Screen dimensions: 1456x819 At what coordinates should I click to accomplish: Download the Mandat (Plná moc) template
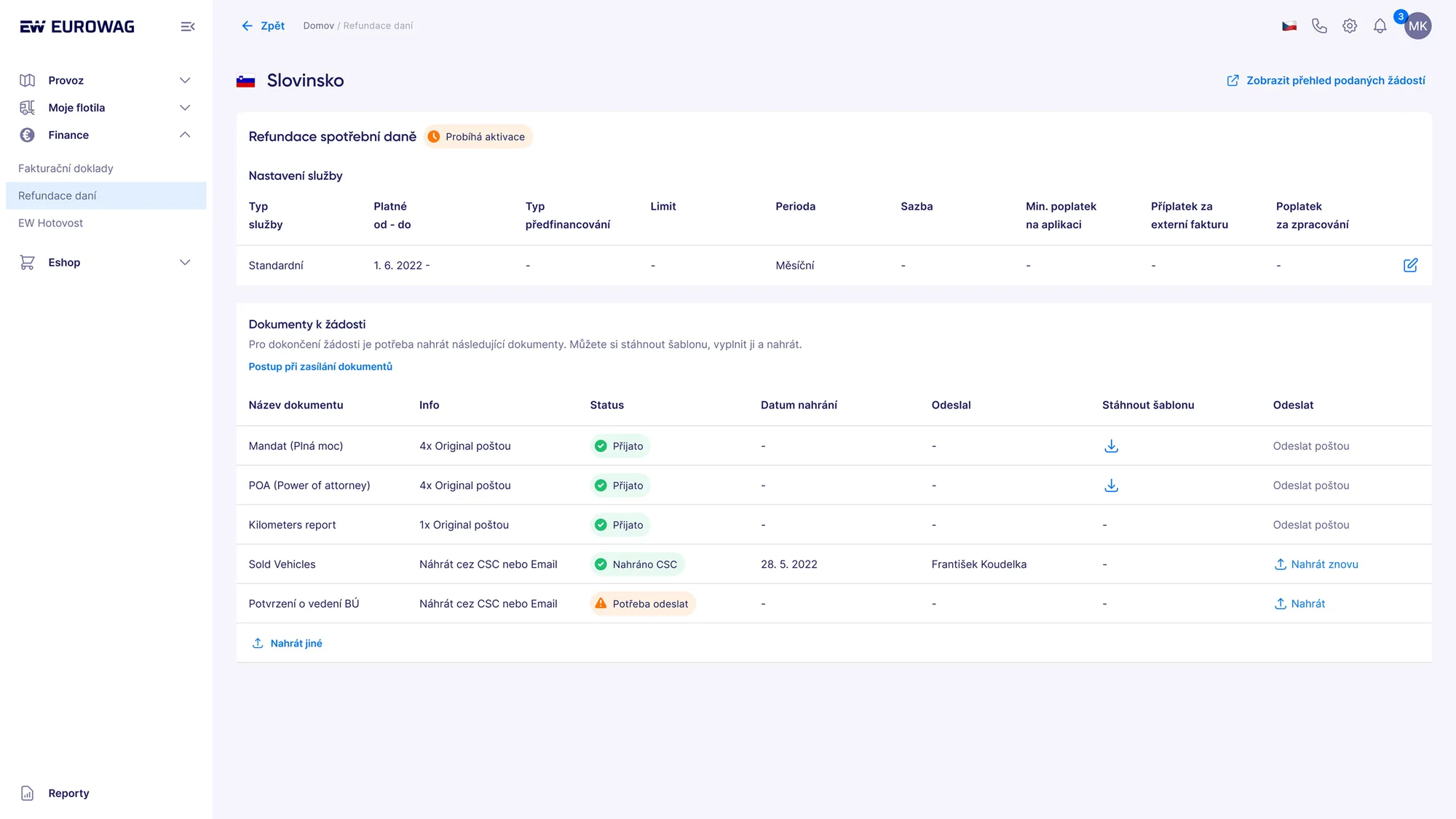point(1111,446)
